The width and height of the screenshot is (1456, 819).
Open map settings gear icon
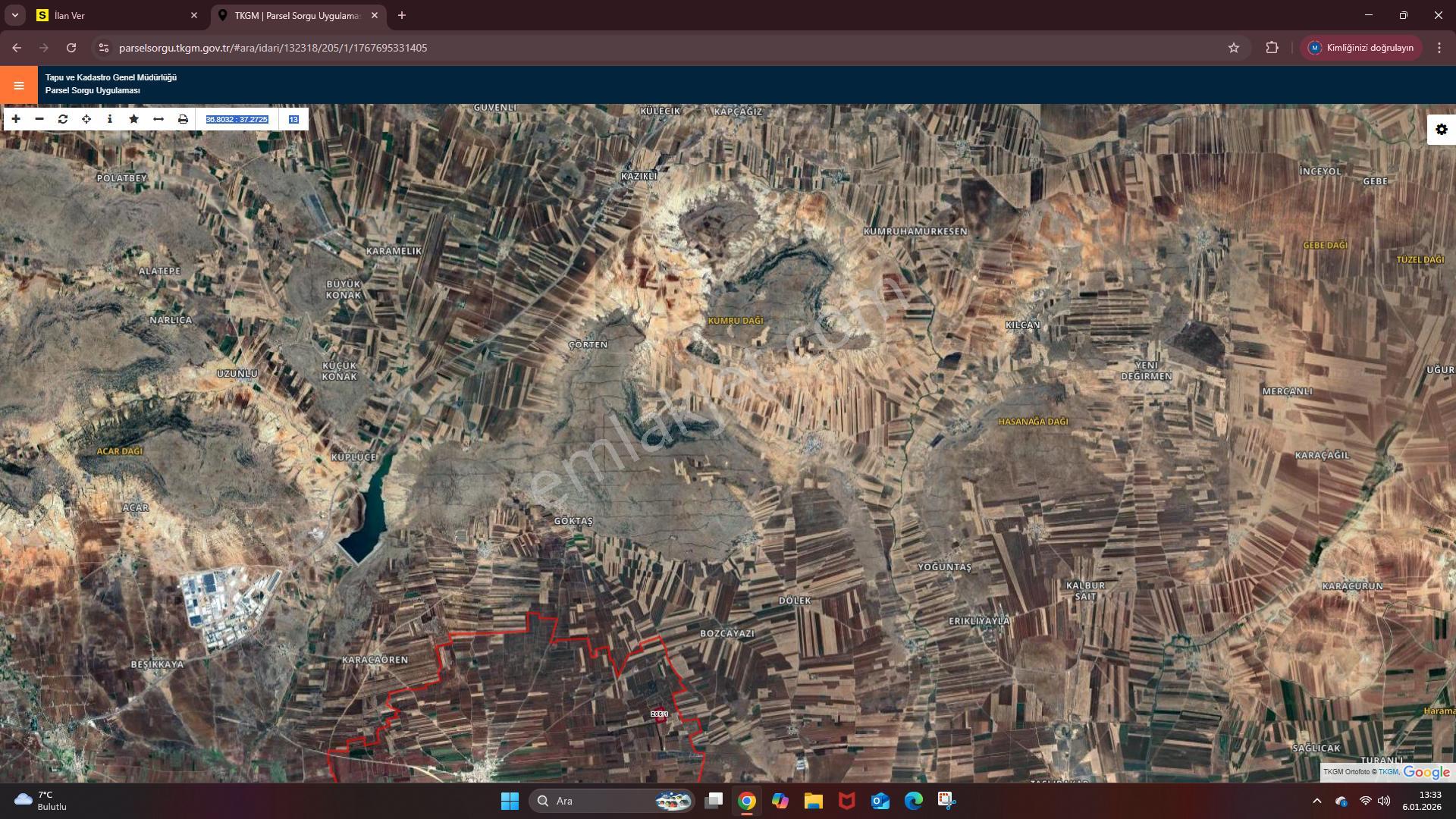(1442, 130)
